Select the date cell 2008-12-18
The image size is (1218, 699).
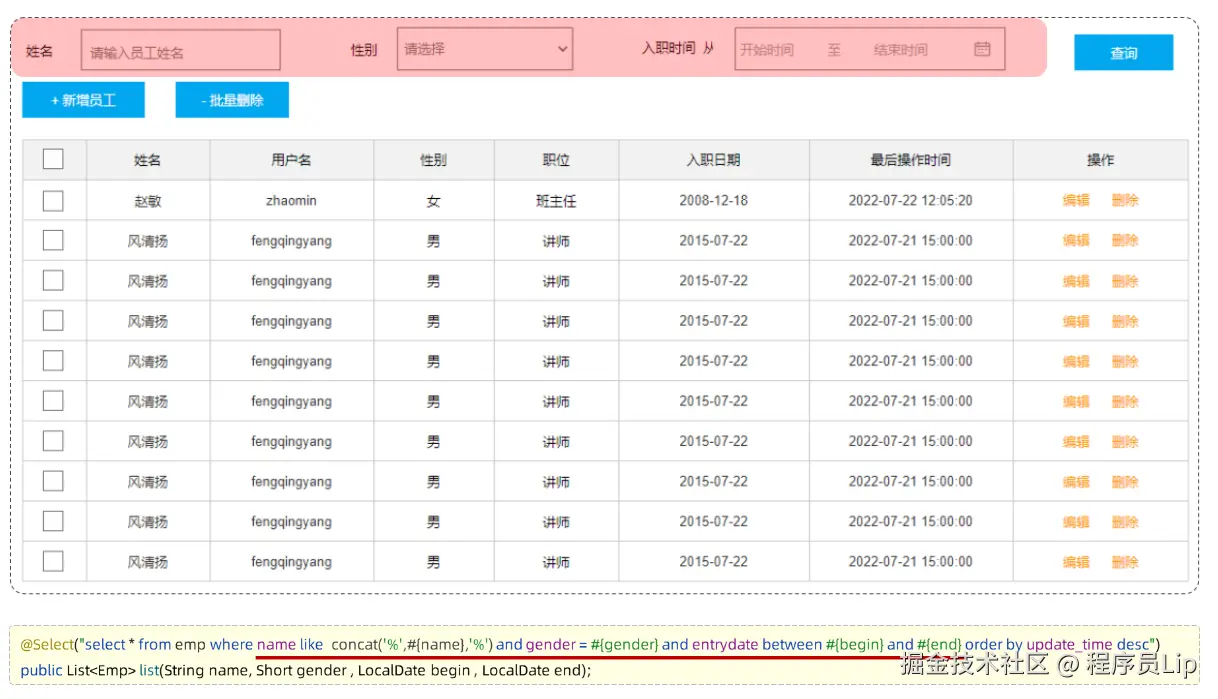(713, 200)
